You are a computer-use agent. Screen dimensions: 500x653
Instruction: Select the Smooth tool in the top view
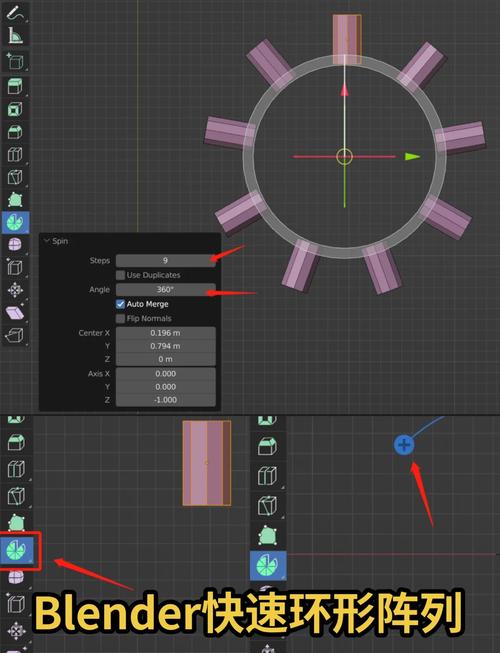pyautogui.click(x=15, y=244)
